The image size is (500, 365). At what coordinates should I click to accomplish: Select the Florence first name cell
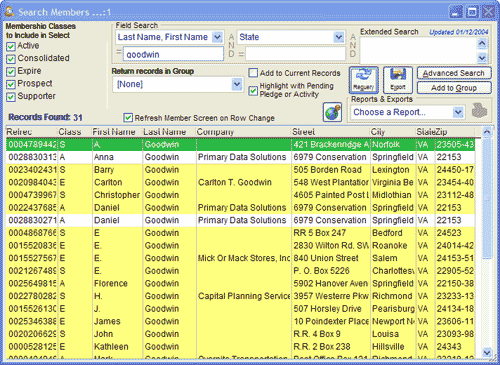tap(117, 284)
